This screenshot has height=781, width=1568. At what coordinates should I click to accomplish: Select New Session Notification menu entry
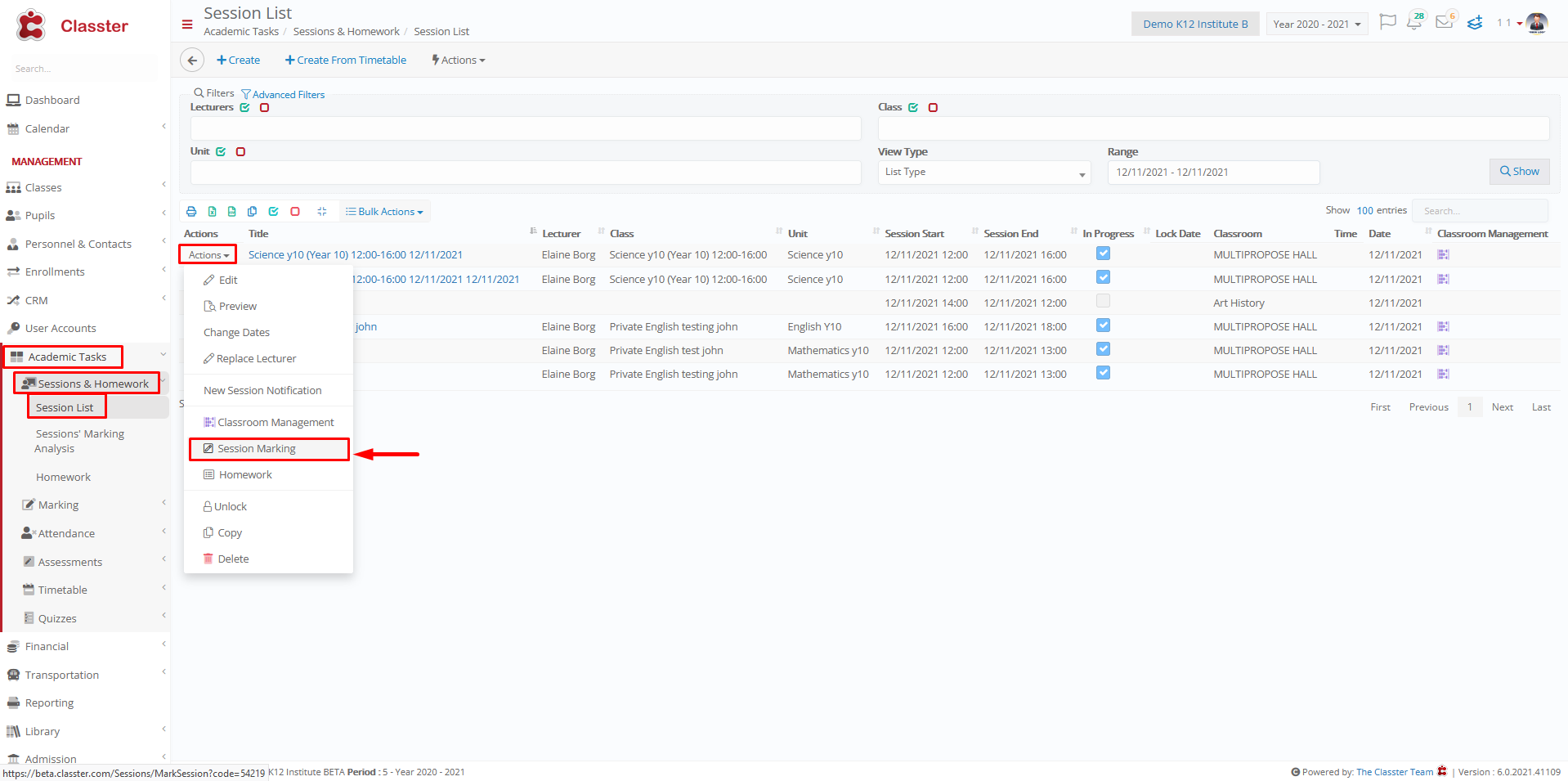click(268, 391)
